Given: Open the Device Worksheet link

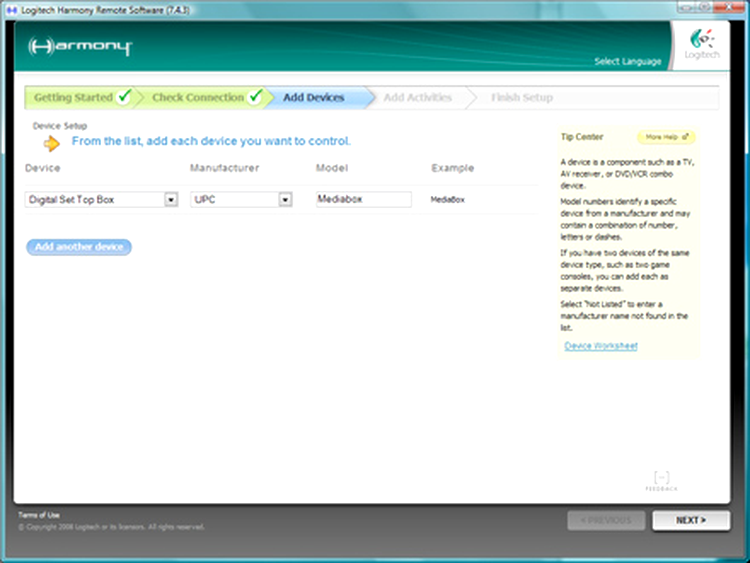Looking at the screenshot, I should [600, 346].
